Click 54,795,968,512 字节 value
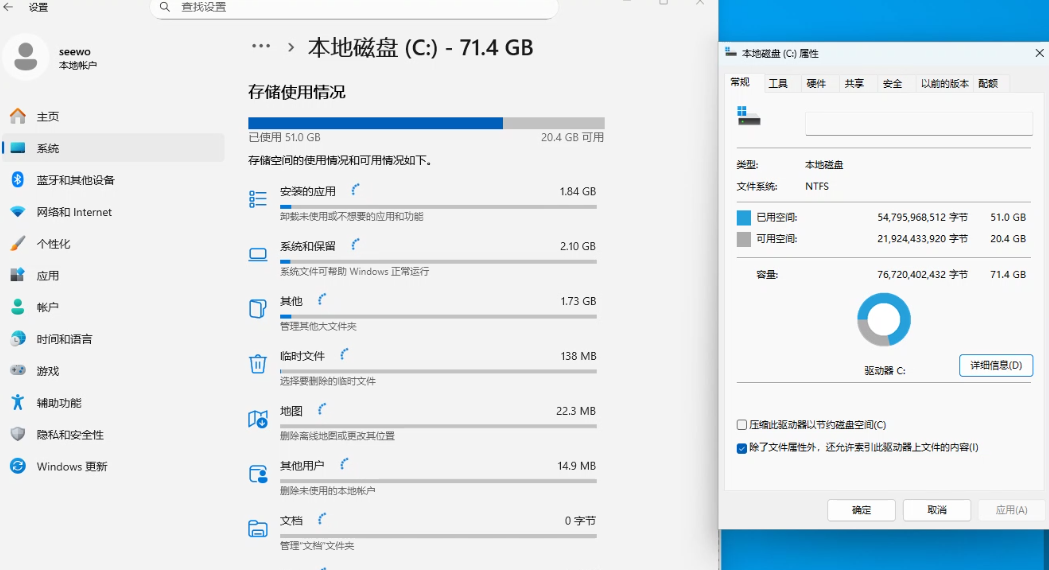The image size is (1049, 570). (923, 217)
